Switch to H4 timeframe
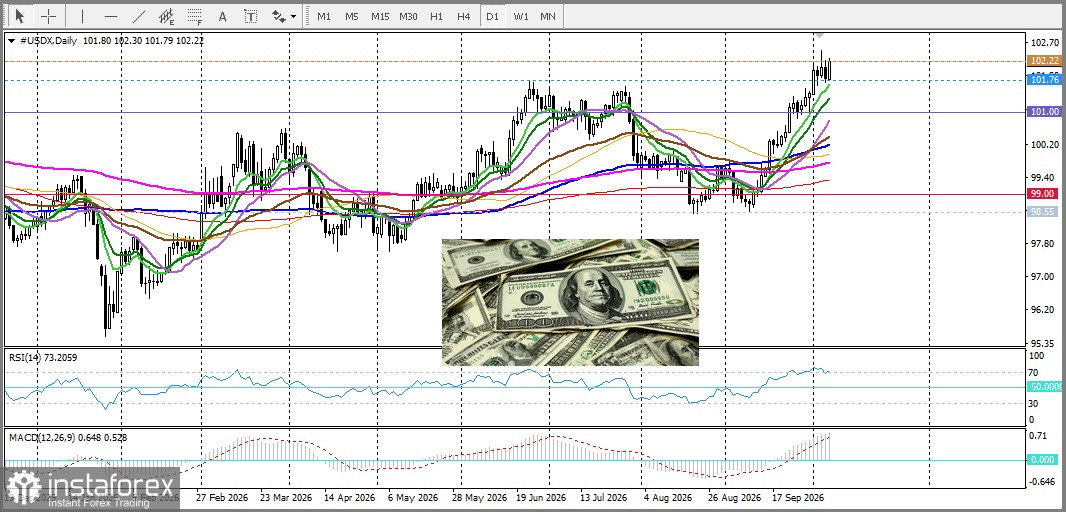Screen dimensions: 1066x512 coord(464,16)
